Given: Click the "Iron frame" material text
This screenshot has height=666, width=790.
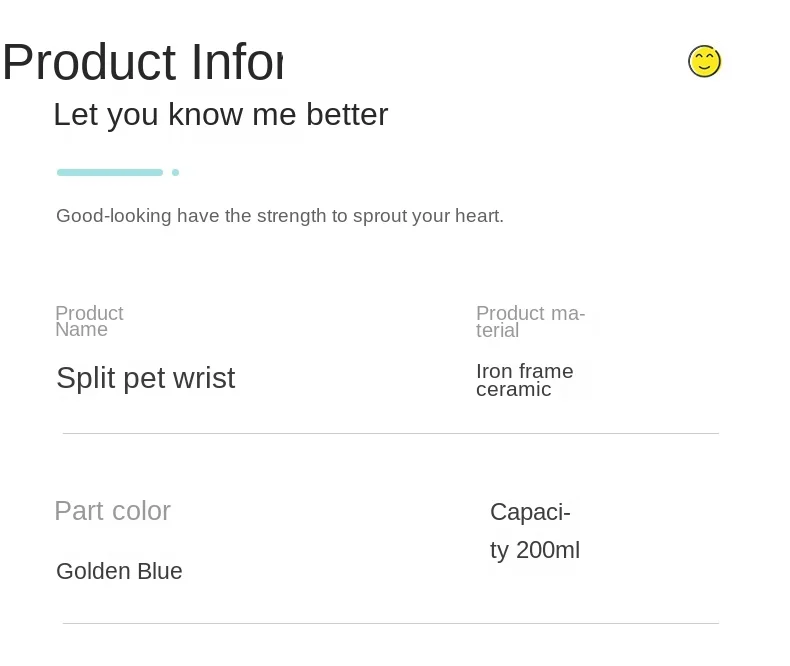Looking at the screenshot, I should [x=524, y=372].
